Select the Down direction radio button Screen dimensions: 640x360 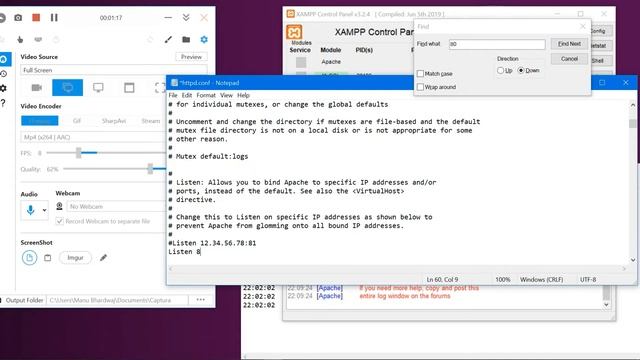click(521, 70)
